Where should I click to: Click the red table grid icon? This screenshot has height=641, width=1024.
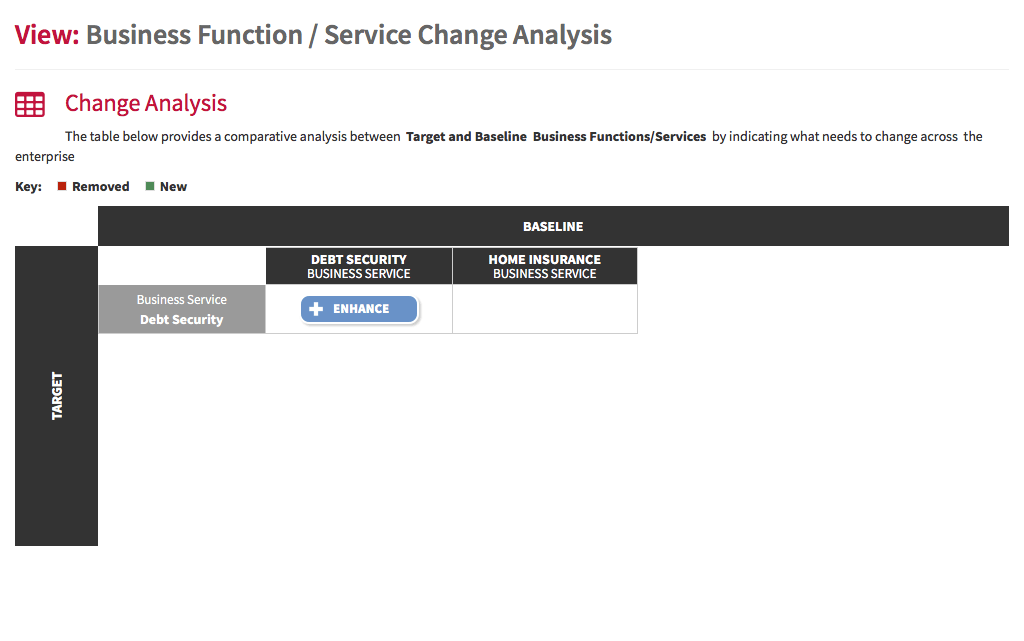tap(30, 104)
